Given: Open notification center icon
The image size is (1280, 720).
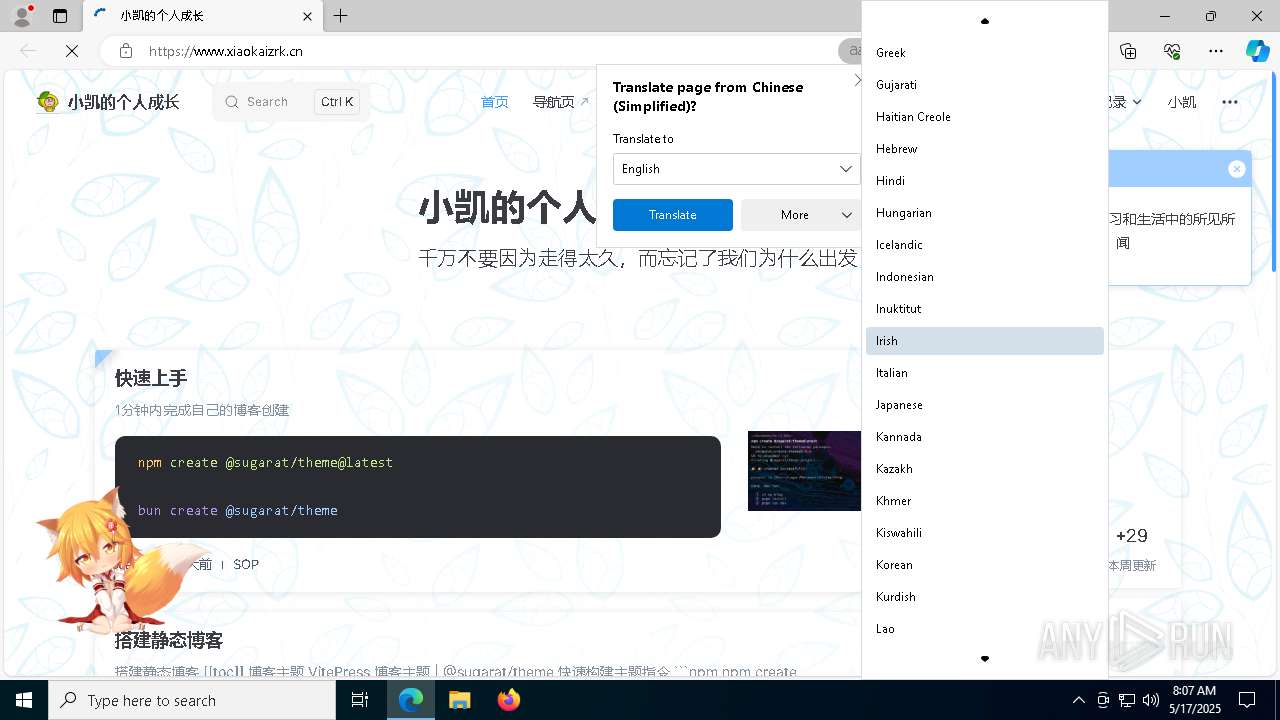Looking at the screenshot, I should pos(1247,700).
